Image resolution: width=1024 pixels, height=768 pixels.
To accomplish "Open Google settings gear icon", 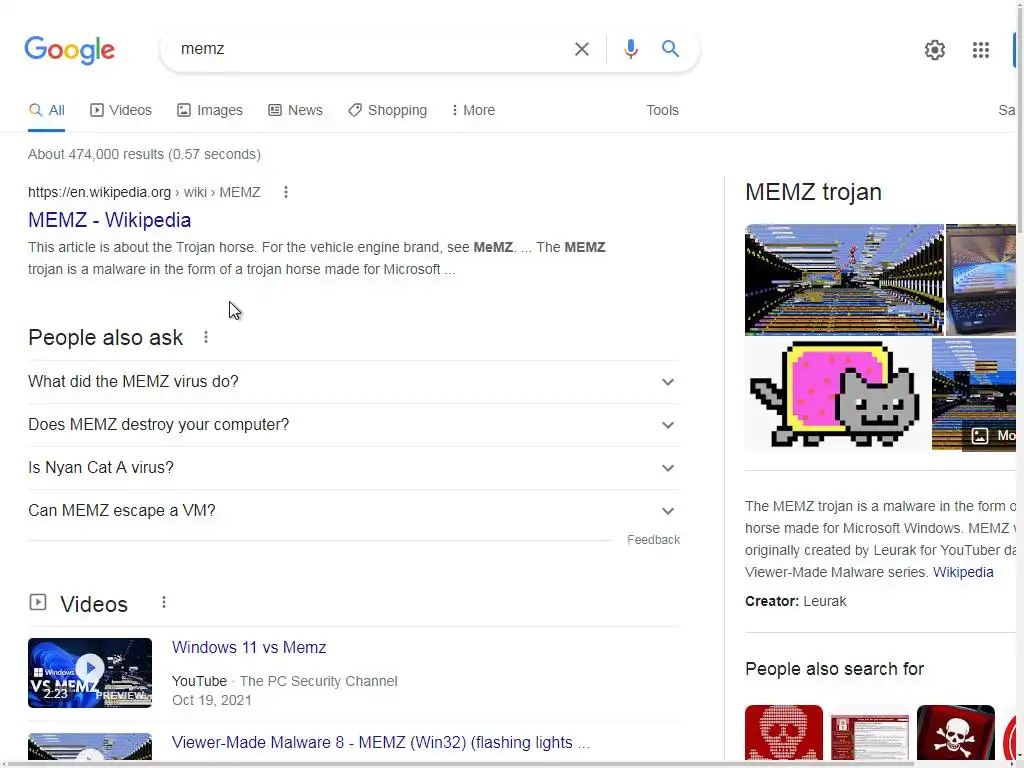I will pos(935,50).
